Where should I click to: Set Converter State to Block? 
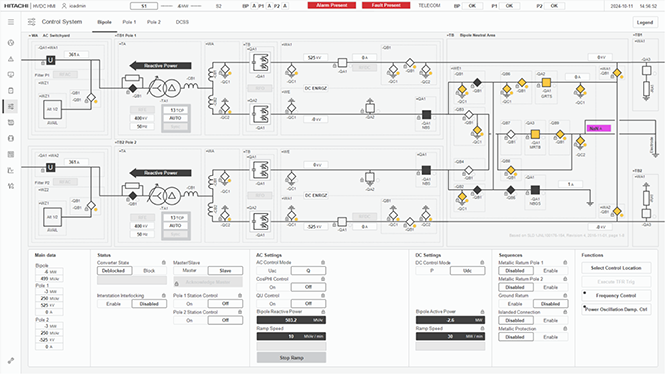point(149,271)
